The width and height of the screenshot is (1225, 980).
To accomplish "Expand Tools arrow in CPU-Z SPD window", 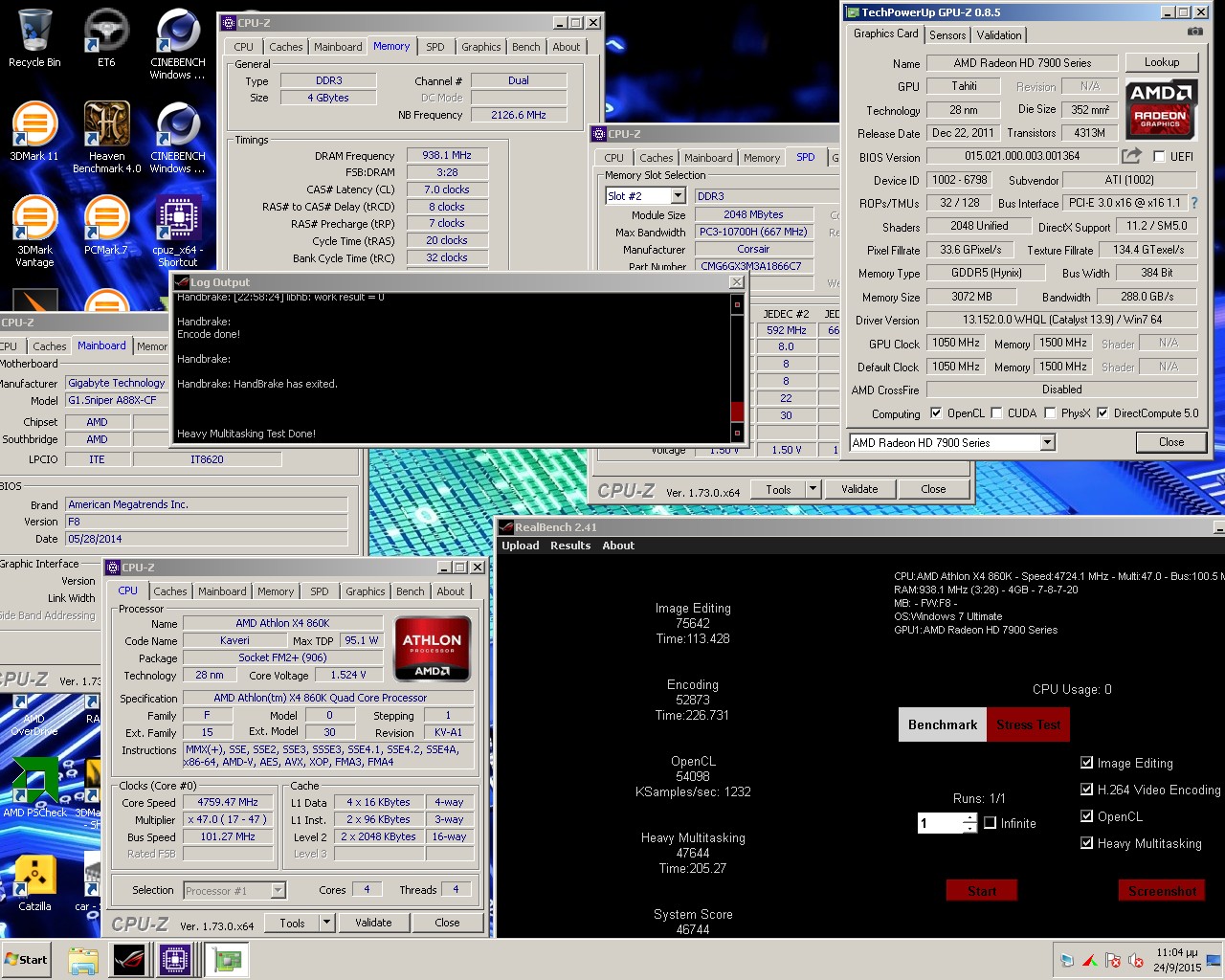I will (x=813, y=489).
